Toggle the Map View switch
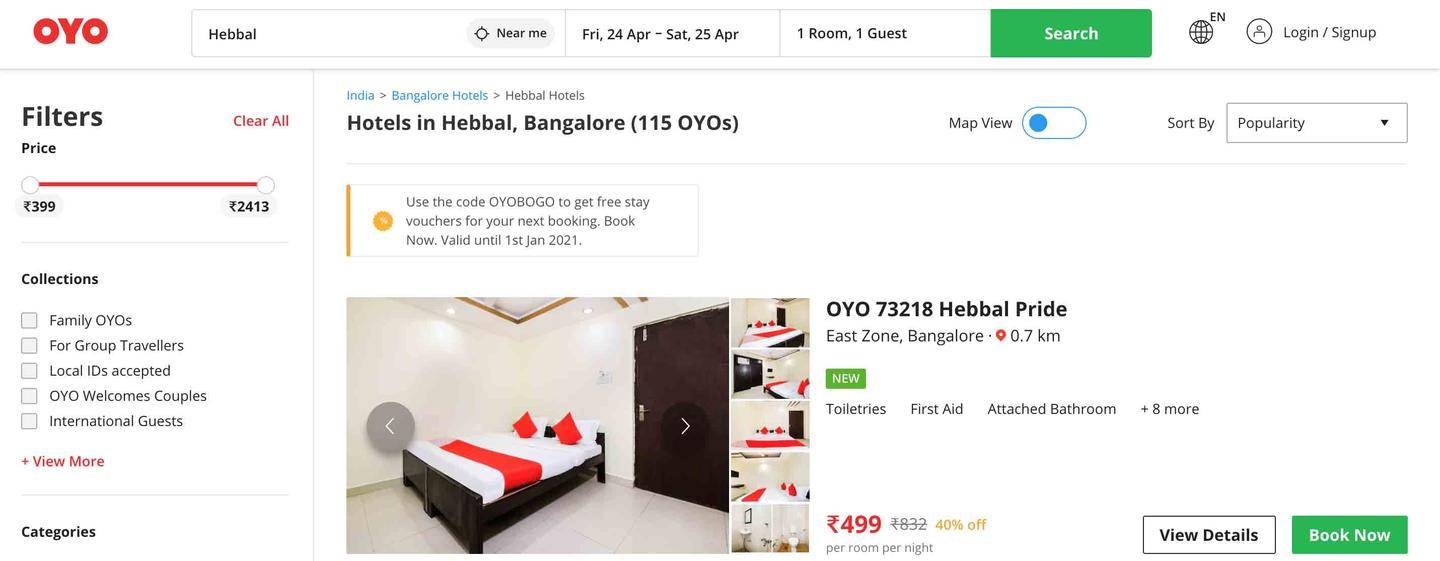Image resolution: width=1440 pixels, height=561 pixels. click(1054, 123)
